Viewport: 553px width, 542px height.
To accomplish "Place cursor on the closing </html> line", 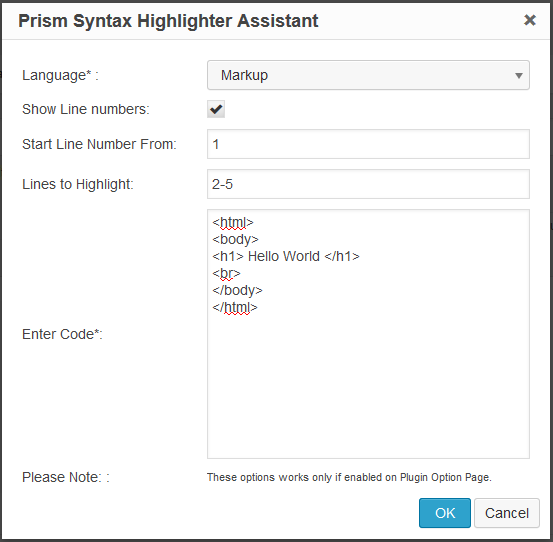I will tap(235, 307).
